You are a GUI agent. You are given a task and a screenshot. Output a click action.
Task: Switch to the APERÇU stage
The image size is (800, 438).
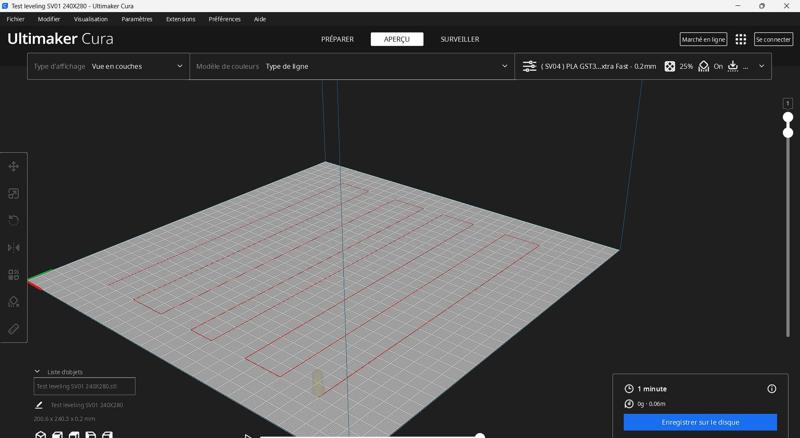point(397,39)
